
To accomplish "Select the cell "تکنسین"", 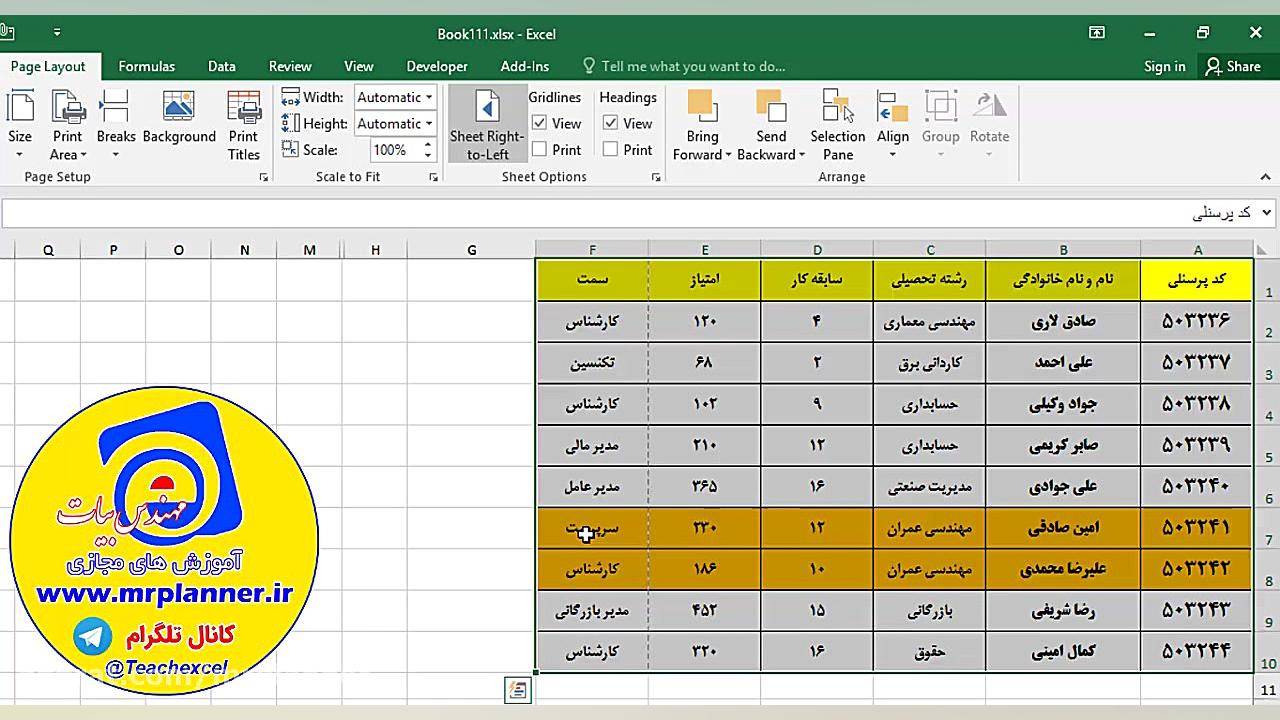I will pyautogui.click(x=592, y=362).
